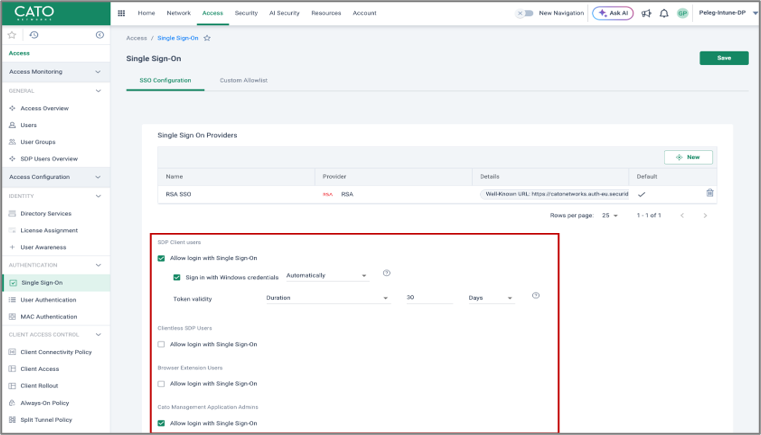Collapse the Access Monitoring section

[98, 72]
